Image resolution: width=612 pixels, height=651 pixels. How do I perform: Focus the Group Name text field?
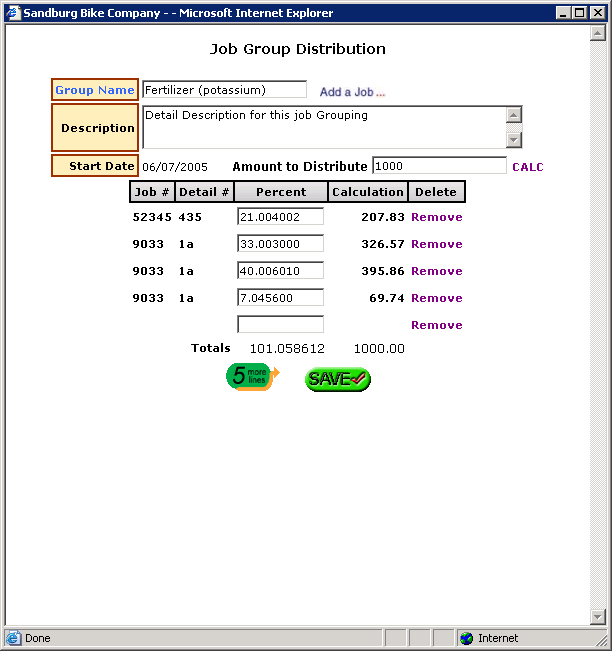coord(224,90)
